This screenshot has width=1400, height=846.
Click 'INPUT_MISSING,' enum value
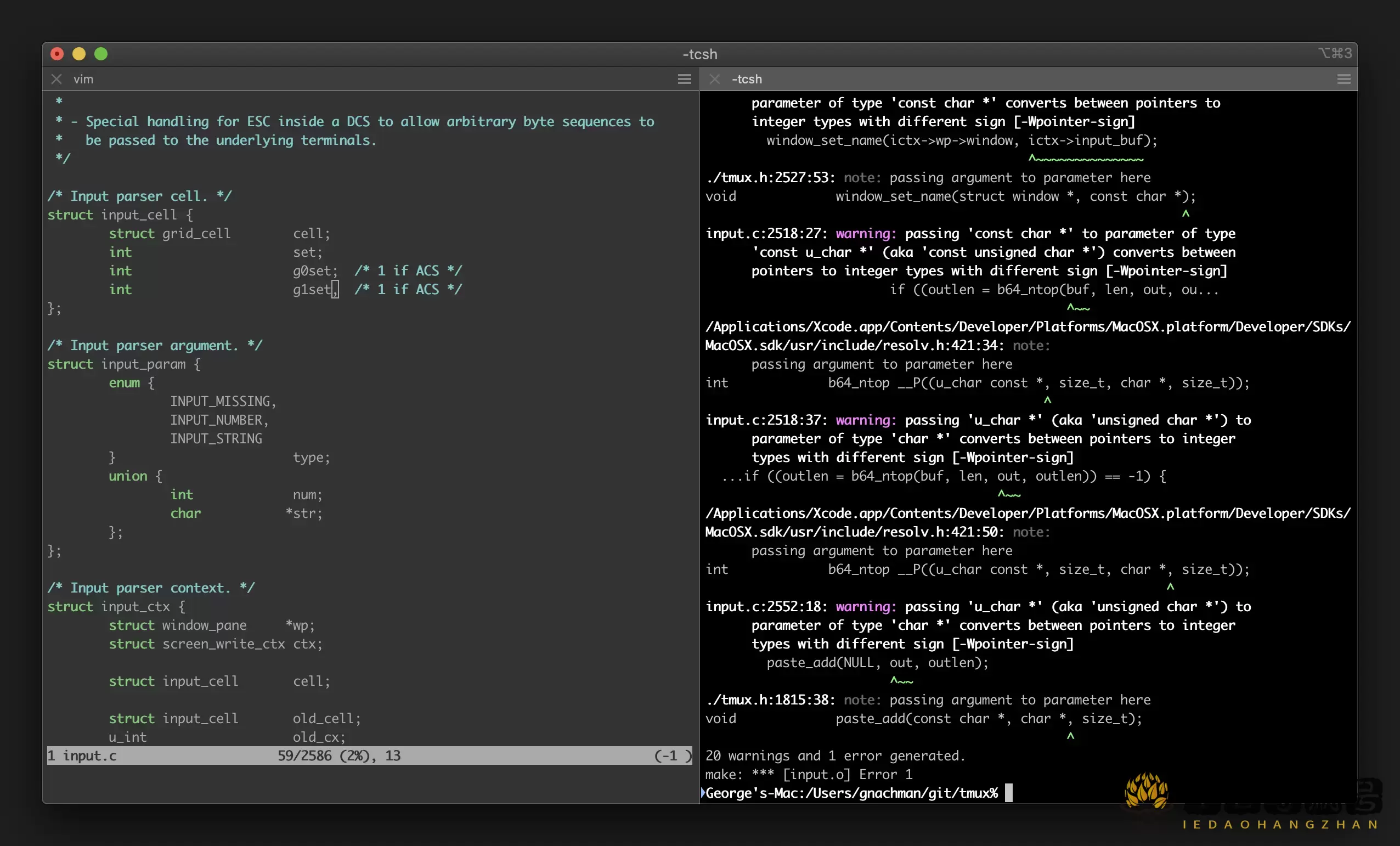pos(223,401)
